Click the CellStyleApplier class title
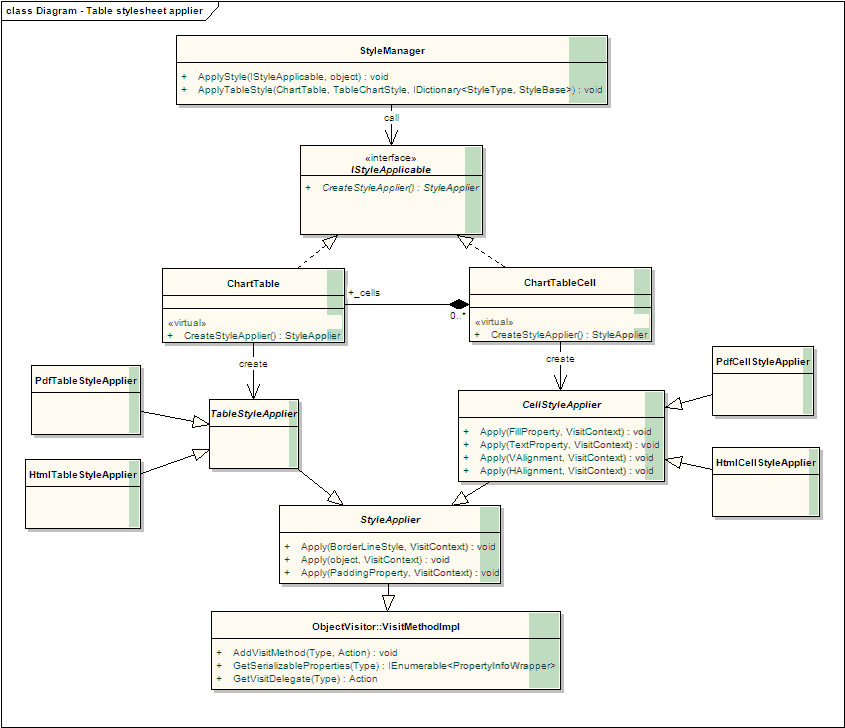 562,404
